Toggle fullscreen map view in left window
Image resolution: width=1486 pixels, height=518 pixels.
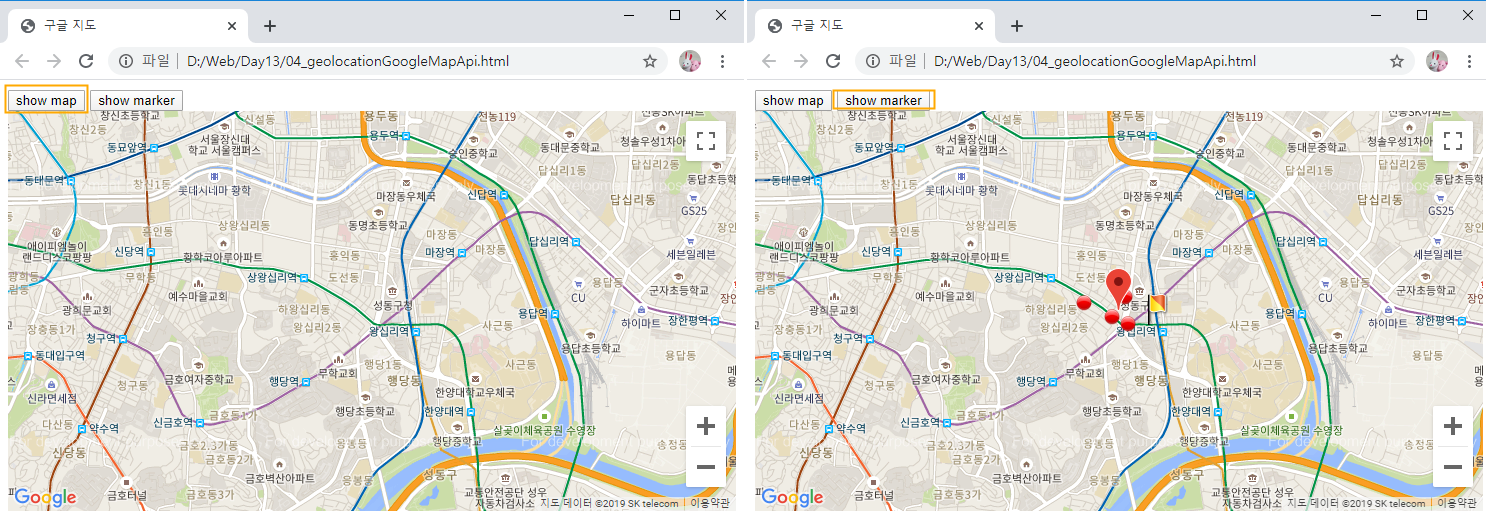(x=706, y=140)
